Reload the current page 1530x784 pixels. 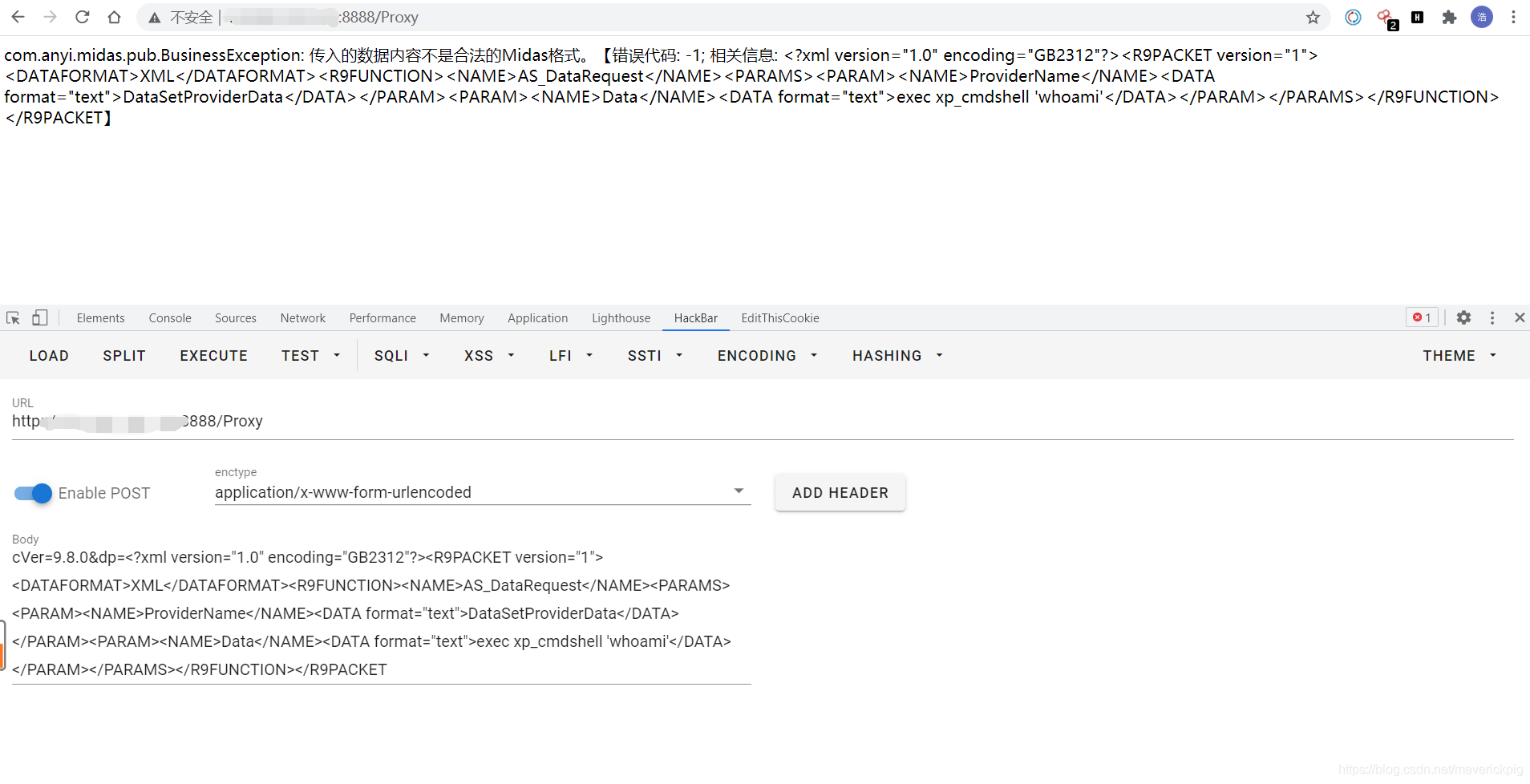[82, 17]
